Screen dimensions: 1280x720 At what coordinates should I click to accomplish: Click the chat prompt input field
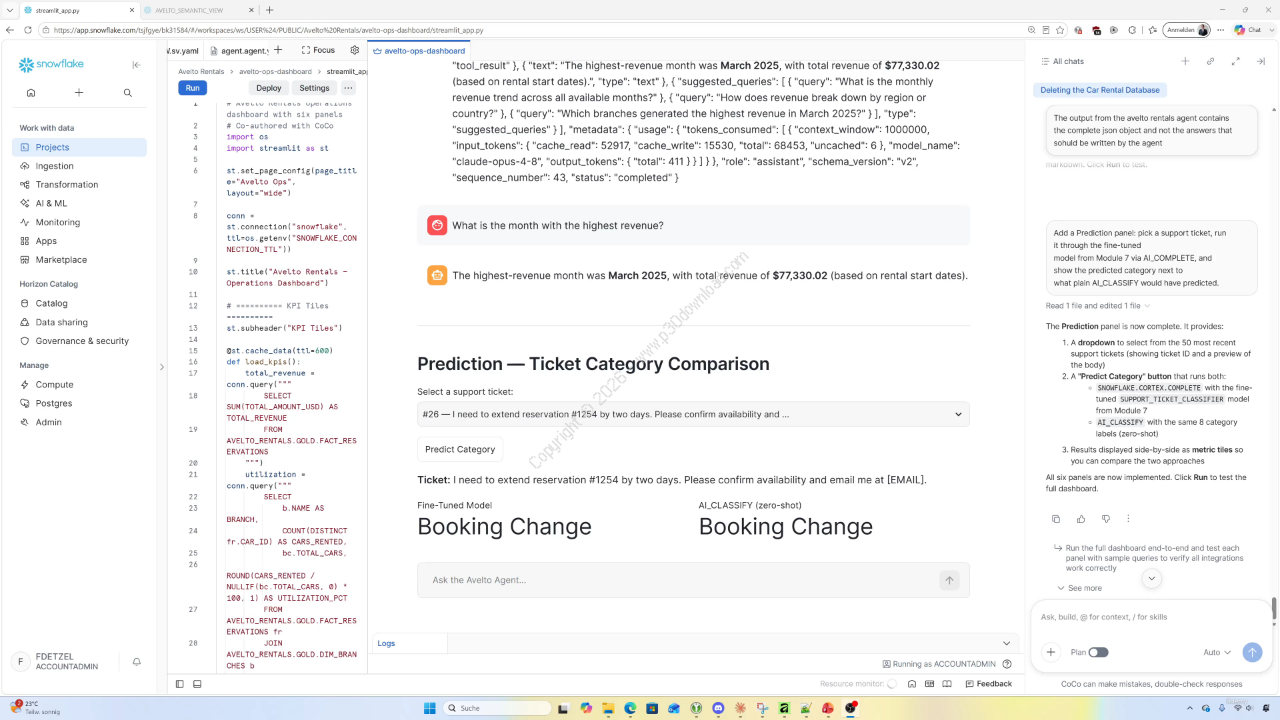tap(1151, 617)
